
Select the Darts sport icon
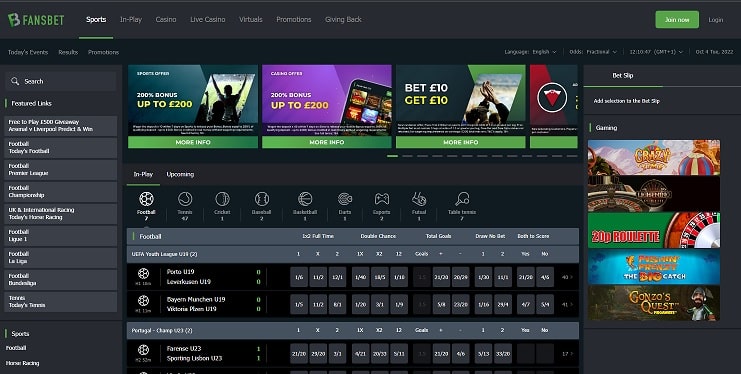pyautogui.click(x=345, y=199)
